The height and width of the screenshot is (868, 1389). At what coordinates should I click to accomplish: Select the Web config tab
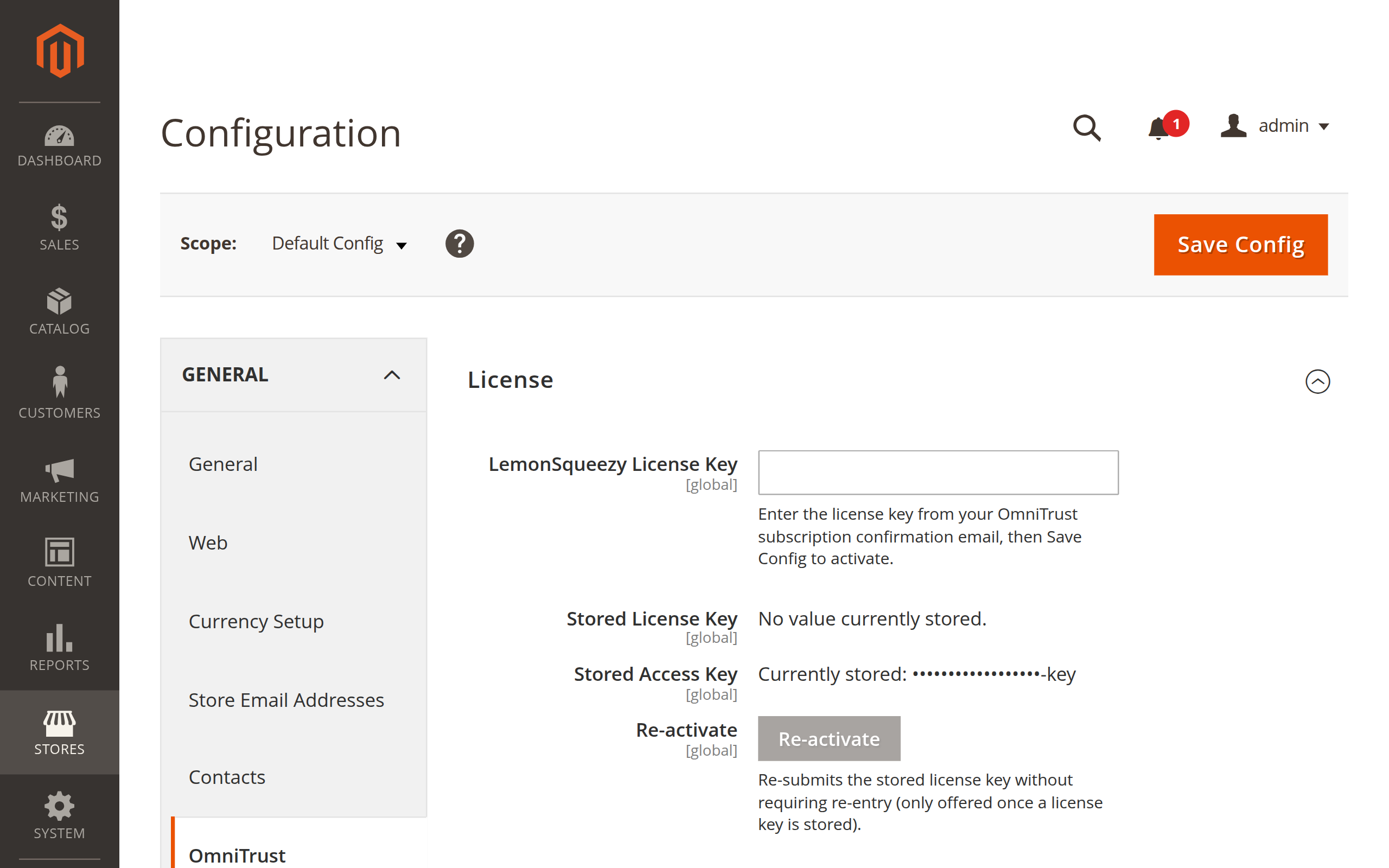[294, 542]
